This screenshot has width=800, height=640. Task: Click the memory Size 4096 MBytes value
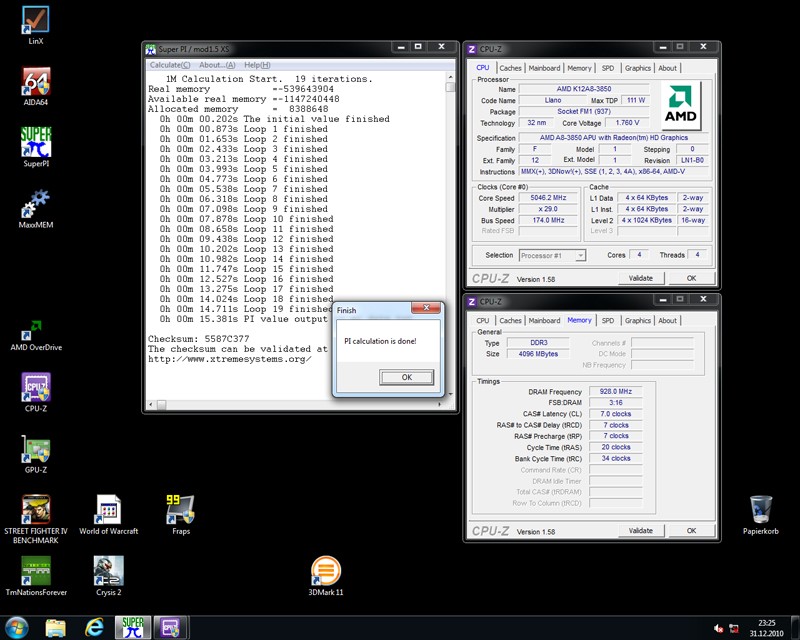(x=538, y=354)
